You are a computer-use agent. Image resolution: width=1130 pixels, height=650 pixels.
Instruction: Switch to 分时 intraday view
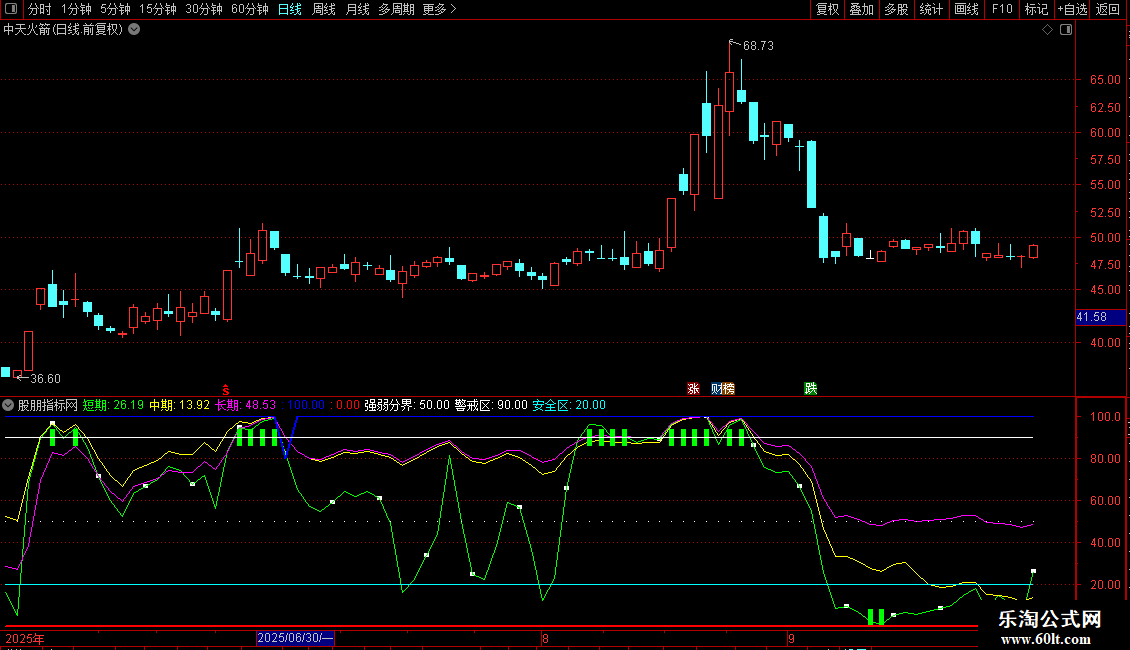click(39, 10)
